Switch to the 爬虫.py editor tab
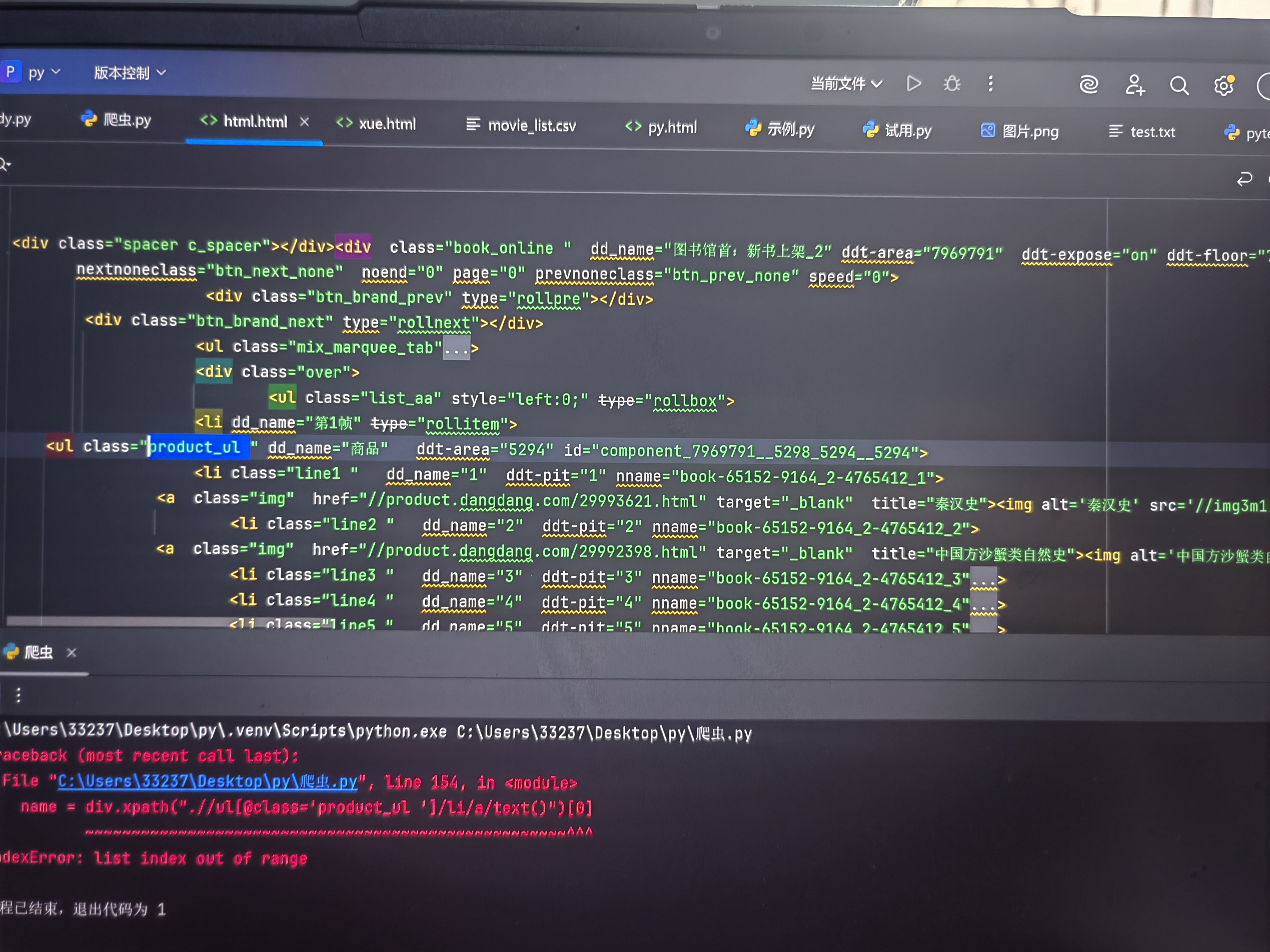 pos(118,120)
